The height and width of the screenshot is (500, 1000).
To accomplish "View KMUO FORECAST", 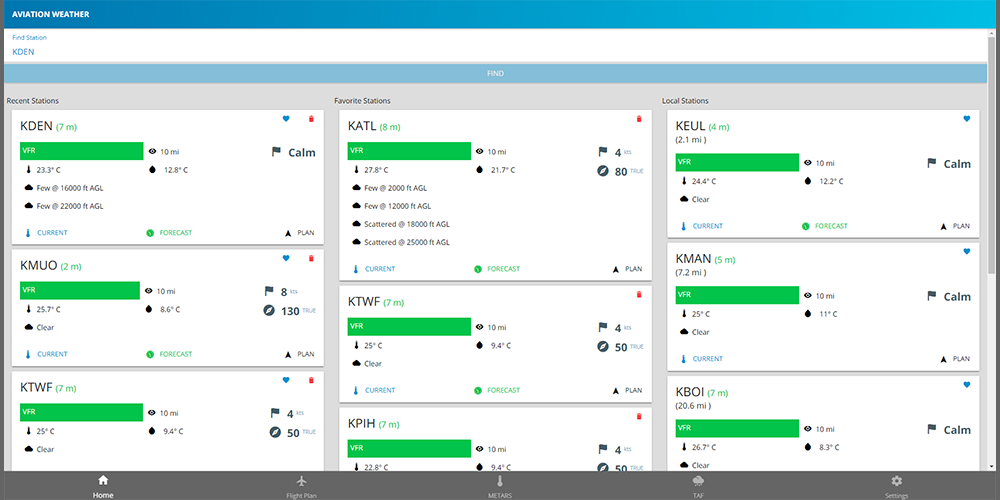I will (169, 354).
